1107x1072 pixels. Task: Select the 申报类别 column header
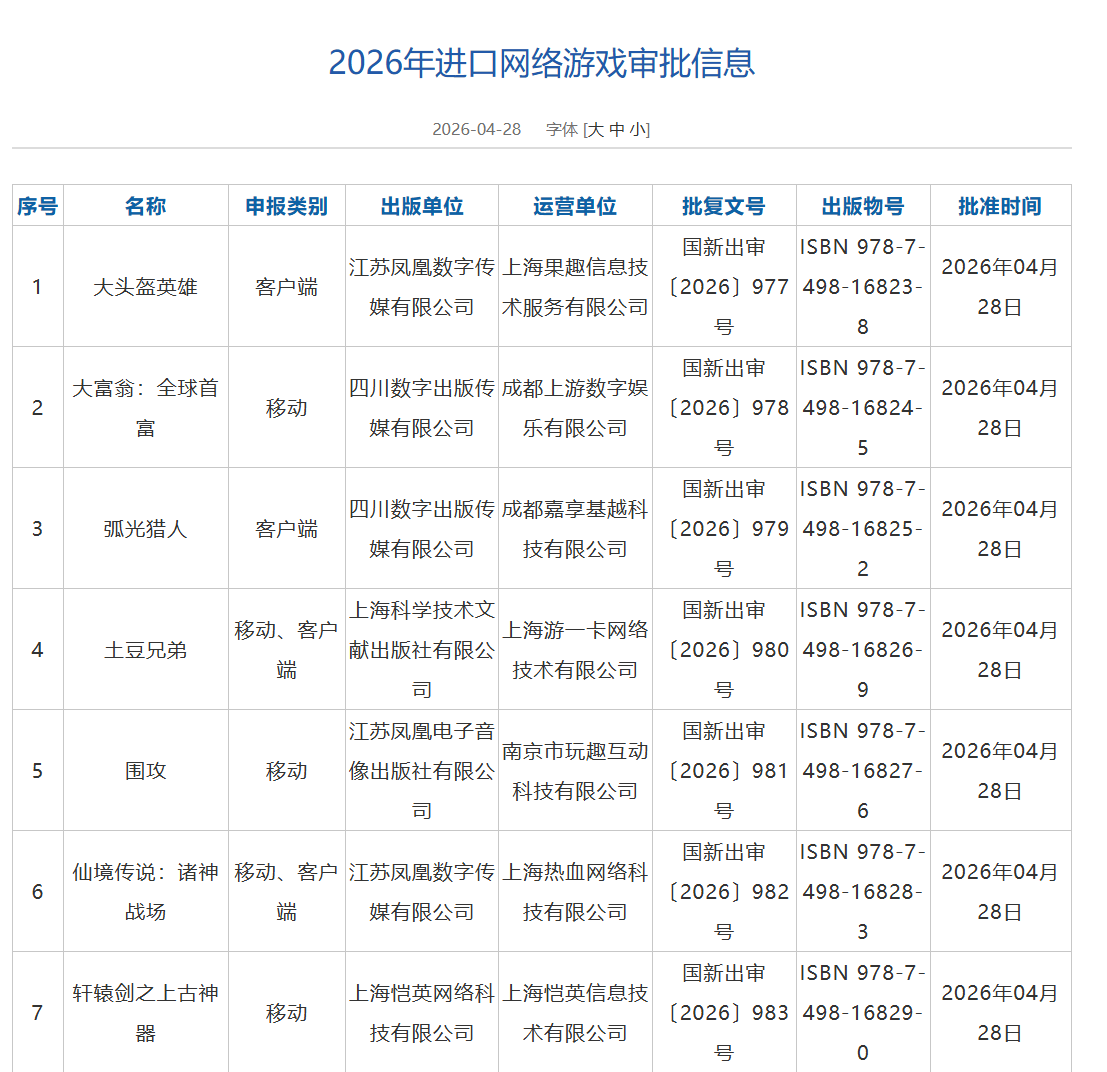pos(286,206)
